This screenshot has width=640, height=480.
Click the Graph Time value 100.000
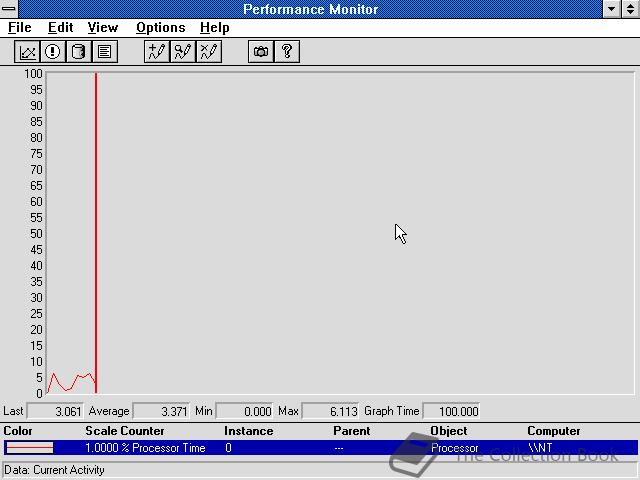point(451,411)
